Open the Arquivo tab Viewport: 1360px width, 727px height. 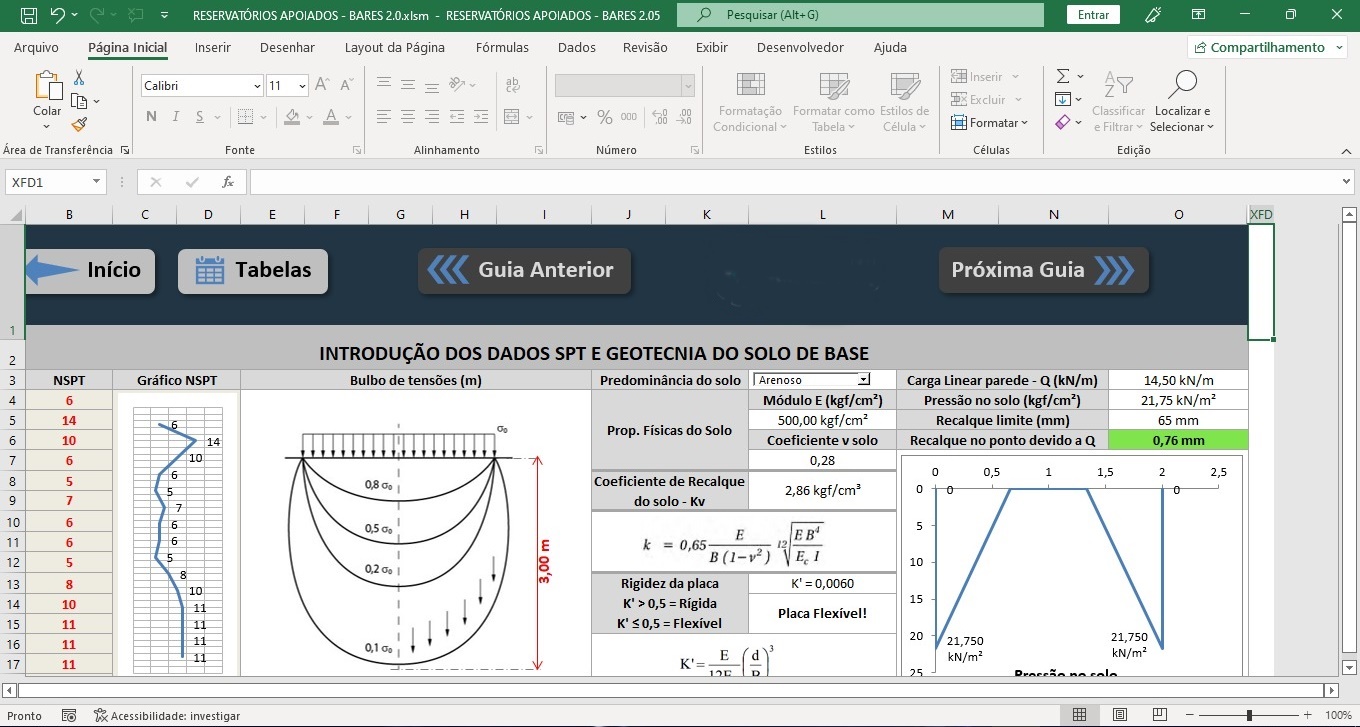(x=36, y=47)
